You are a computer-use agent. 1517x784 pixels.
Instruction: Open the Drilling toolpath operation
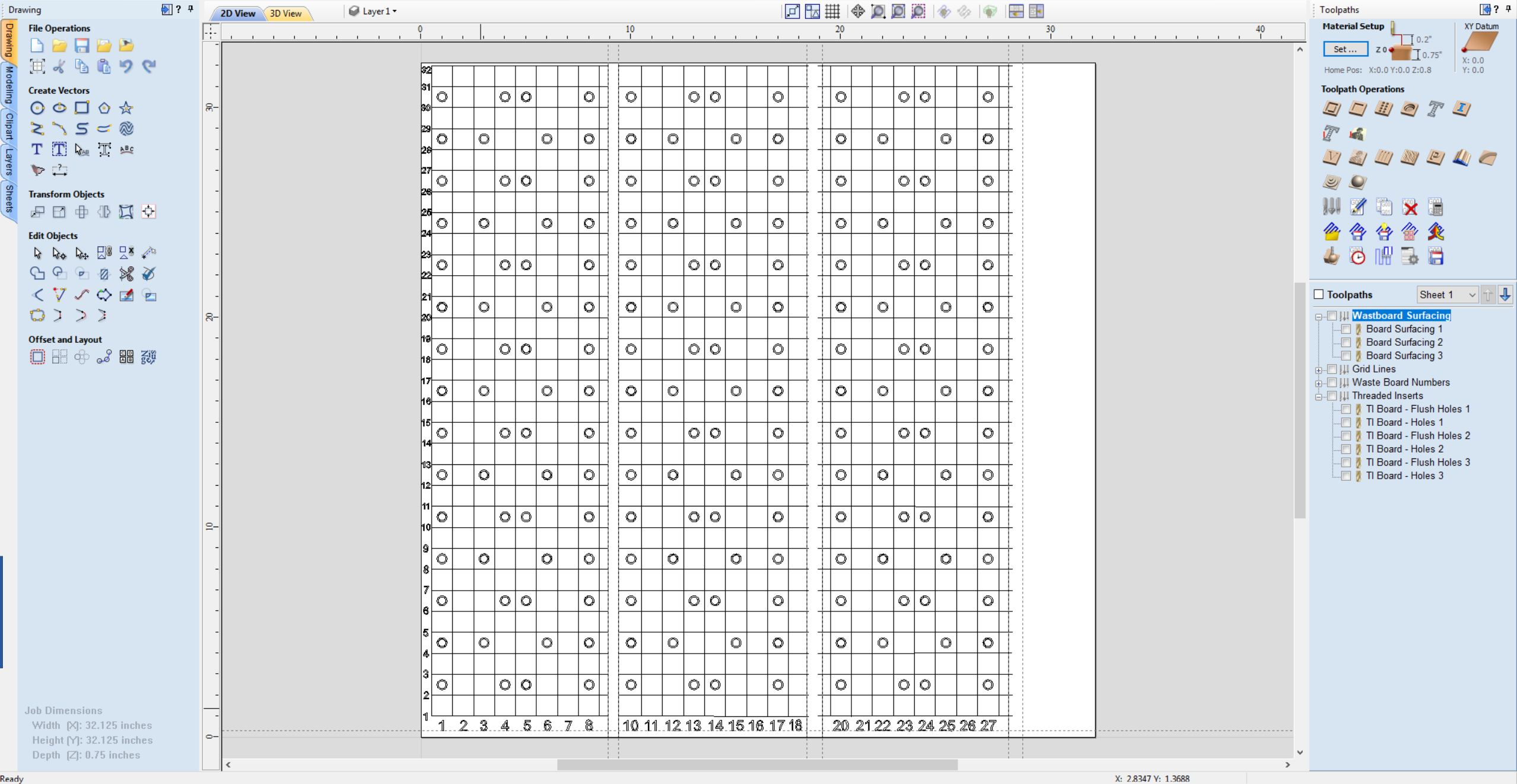(x=1384, y=110)
